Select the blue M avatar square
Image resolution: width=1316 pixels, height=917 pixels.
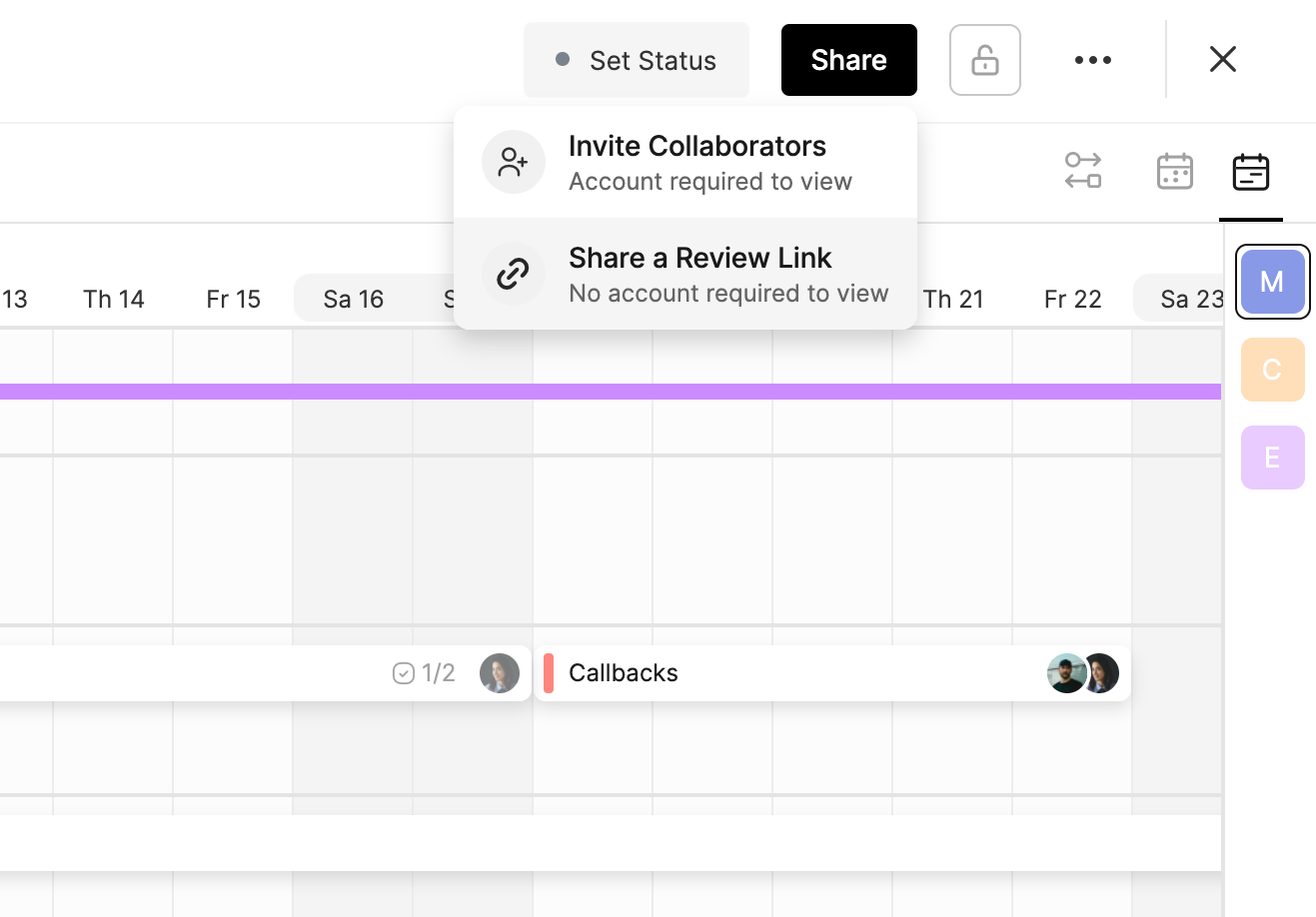[1272, 282]
